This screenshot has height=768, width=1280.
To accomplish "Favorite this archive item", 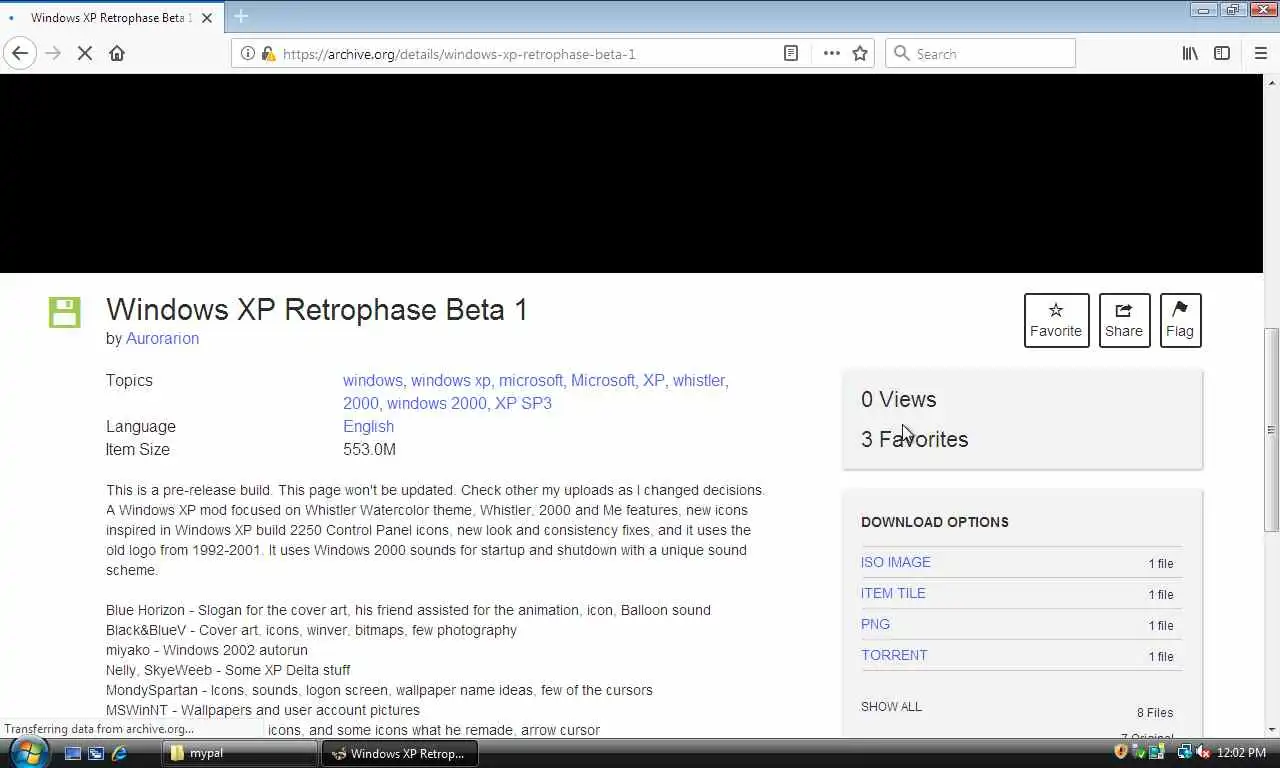I will pyautogui.click(x=1056, y=320).
